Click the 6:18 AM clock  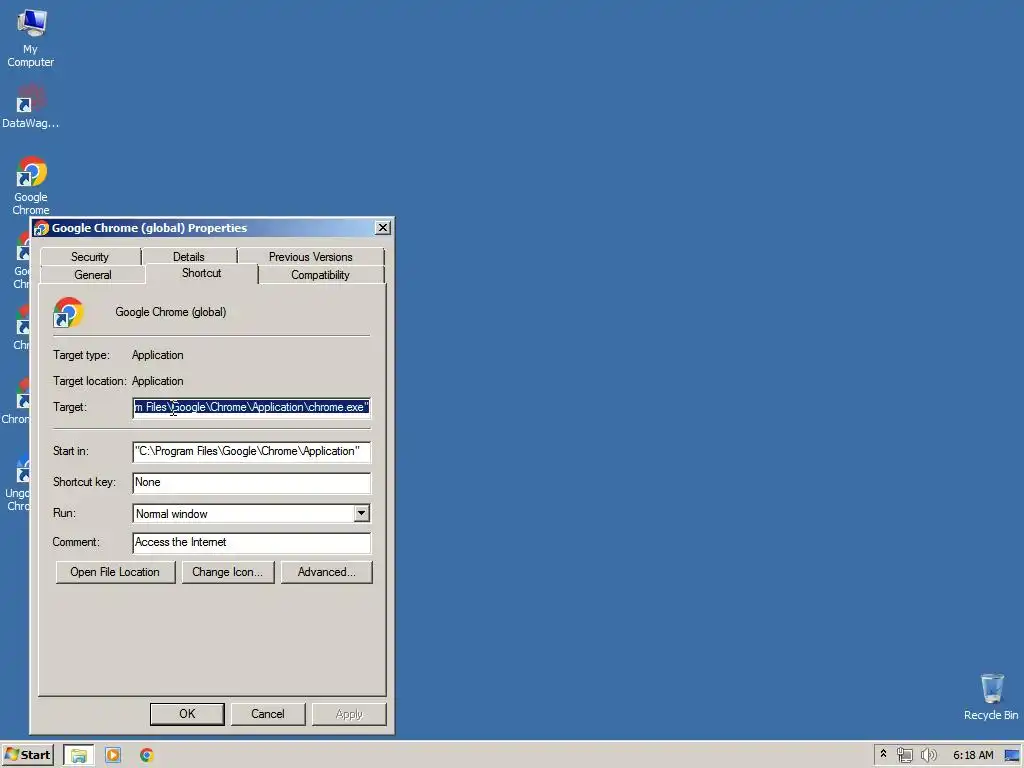click(x=973, y=755)
